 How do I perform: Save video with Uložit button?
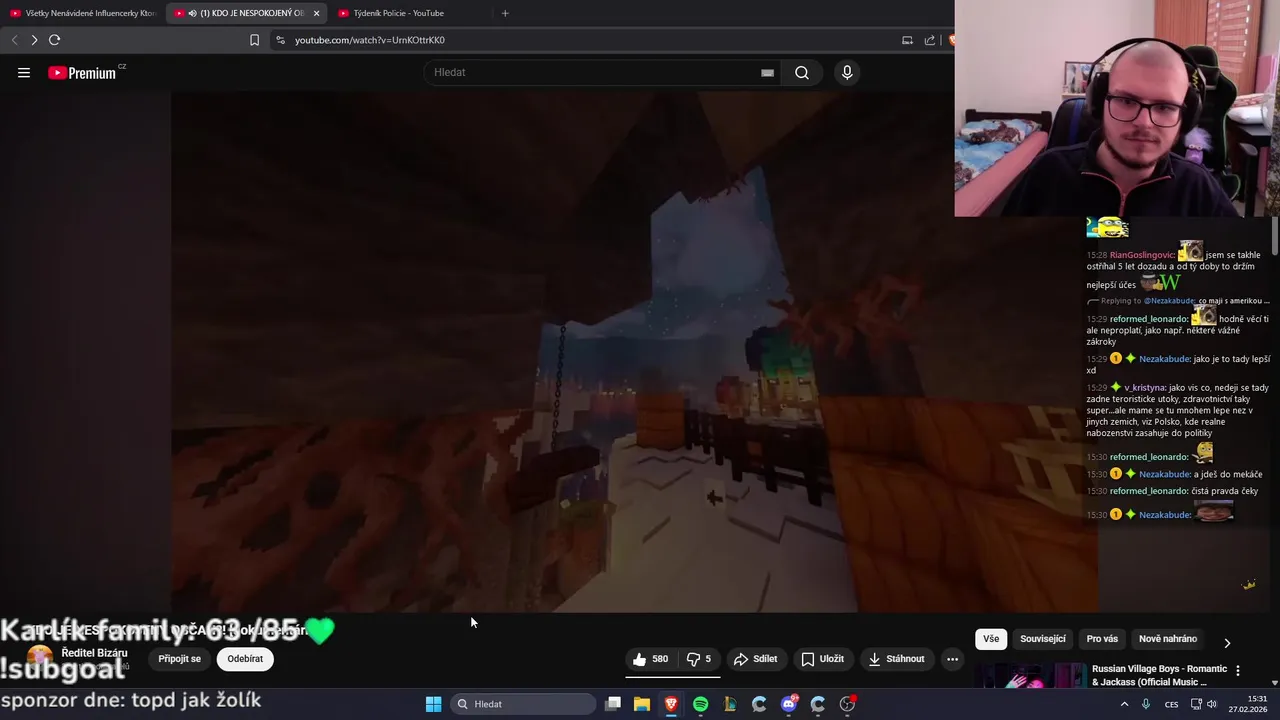tap(823, 659)
